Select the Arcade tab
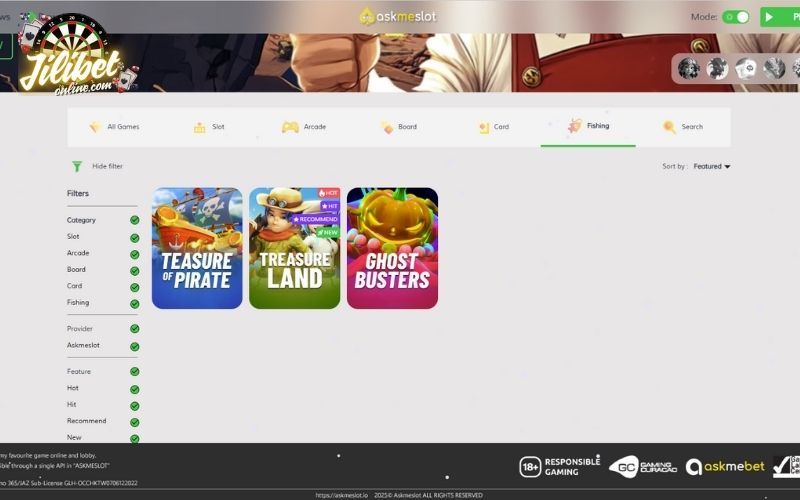The image size is (800, 500). tap(304, 127)
